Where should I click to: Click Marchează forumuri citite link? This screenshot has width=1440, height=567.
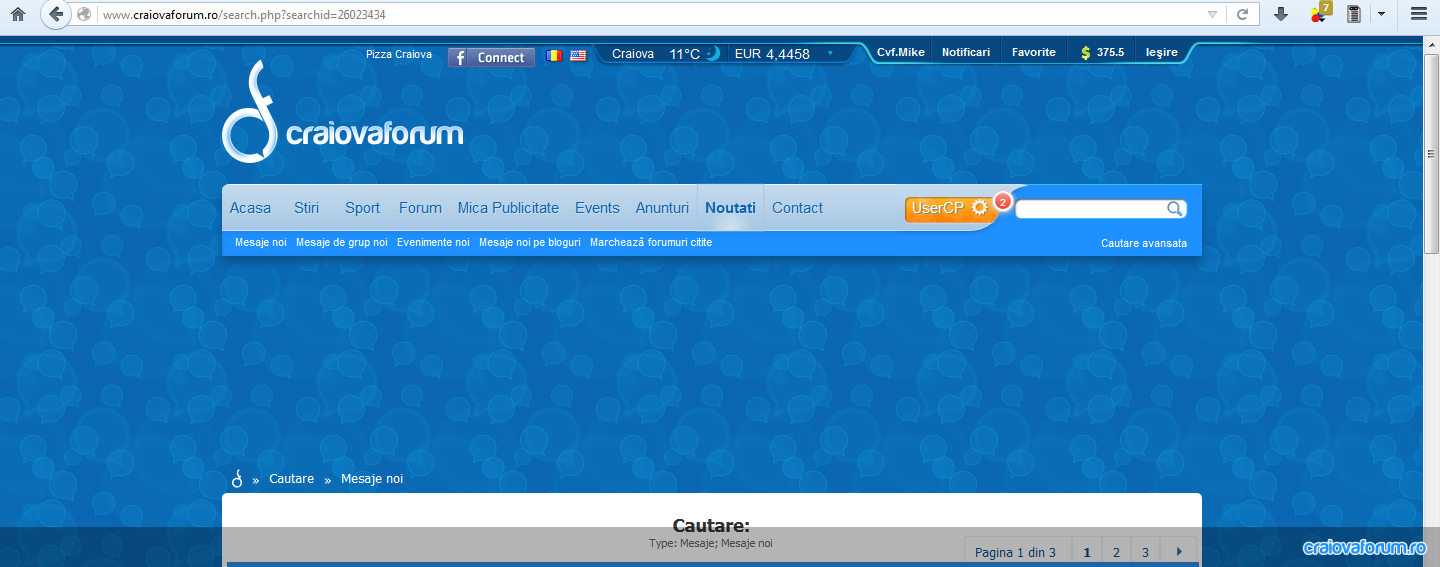(651, 243)
